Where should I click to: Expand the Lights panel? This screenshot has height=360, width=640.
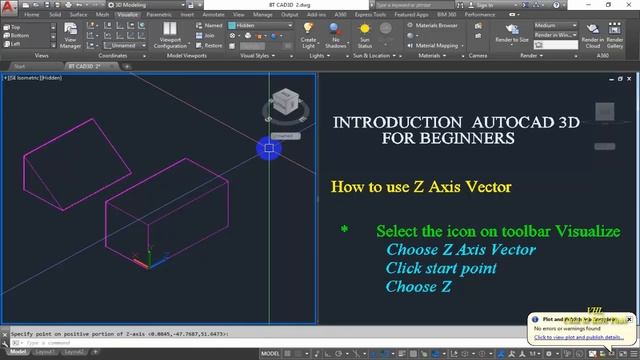(320, 56)
